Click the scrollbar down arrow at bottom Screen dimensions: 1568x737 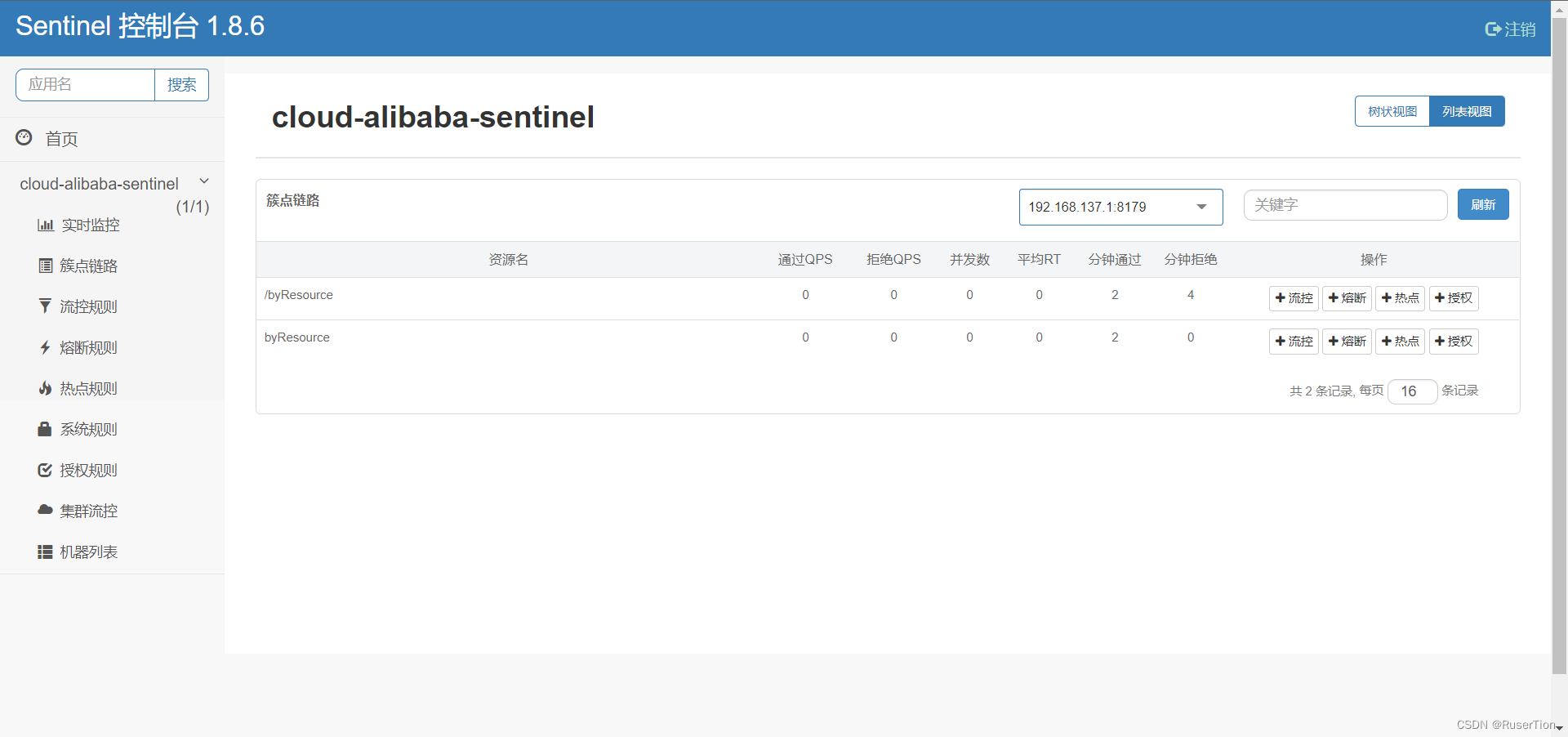(1559, 728)
